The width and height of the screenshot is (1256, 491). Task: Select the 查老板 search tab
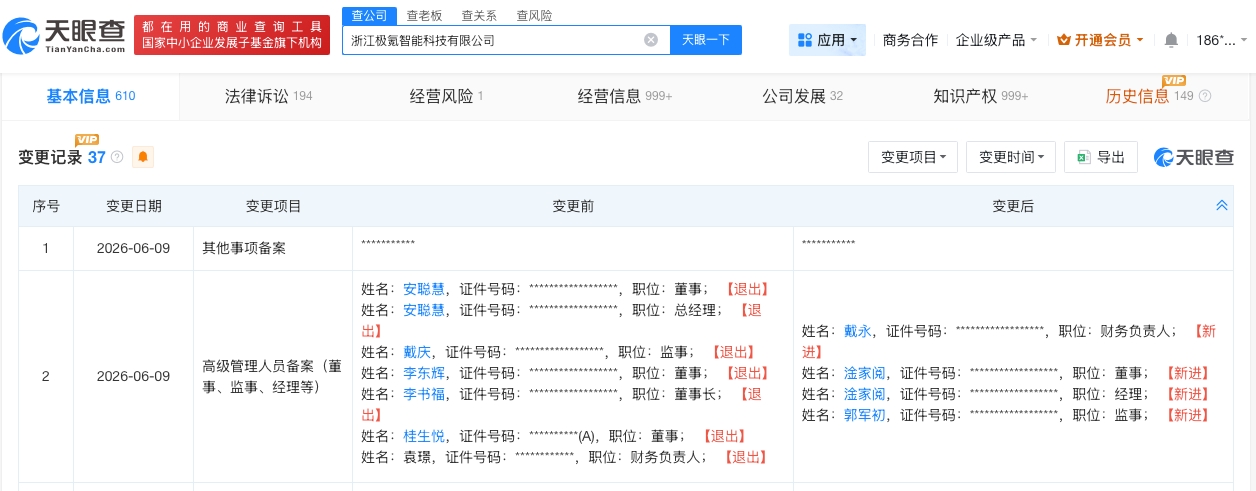(425, 15)
